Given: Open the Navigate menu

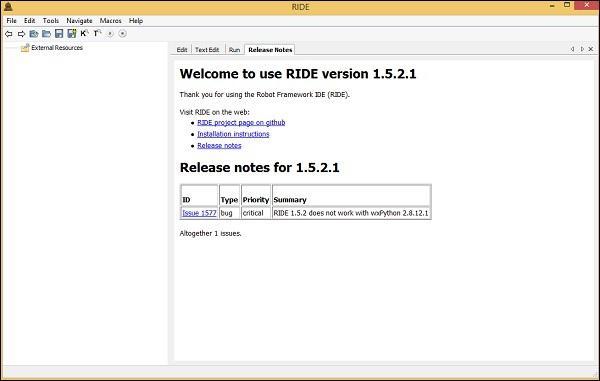Looking at the screenshot, I should [x=79, y=21].
